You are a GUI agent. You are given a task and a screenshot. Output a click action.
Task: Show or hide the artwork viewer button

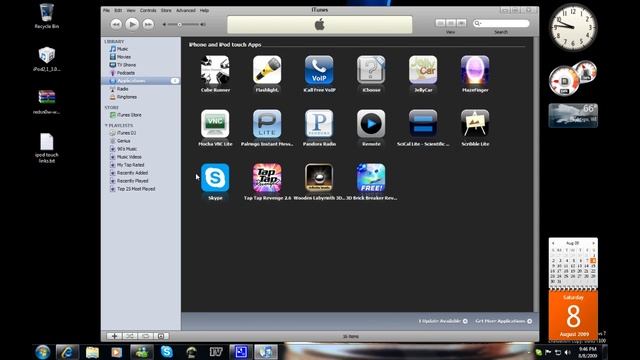coord(161,336)
